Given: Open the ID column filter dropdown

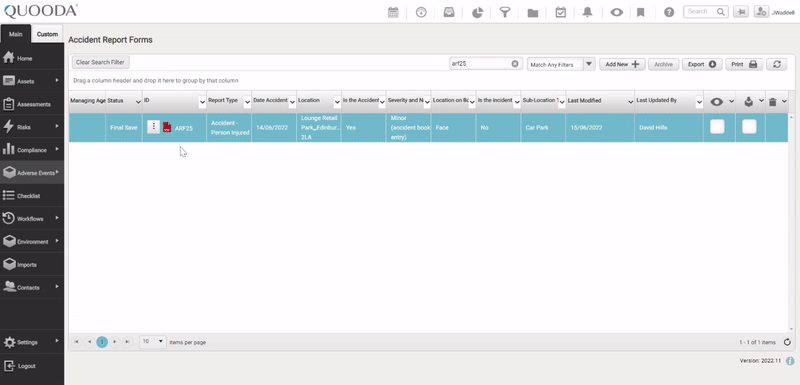Looking at the screenshot, I should tap(202, 102).
